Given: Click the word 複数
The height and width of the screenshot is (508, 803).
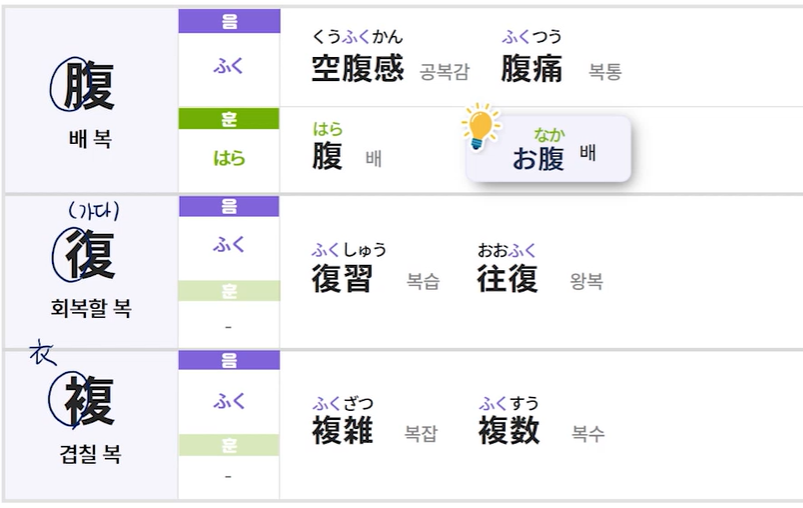Looking at the screenshot, I should pyautogui.click(x=508, y=431).
